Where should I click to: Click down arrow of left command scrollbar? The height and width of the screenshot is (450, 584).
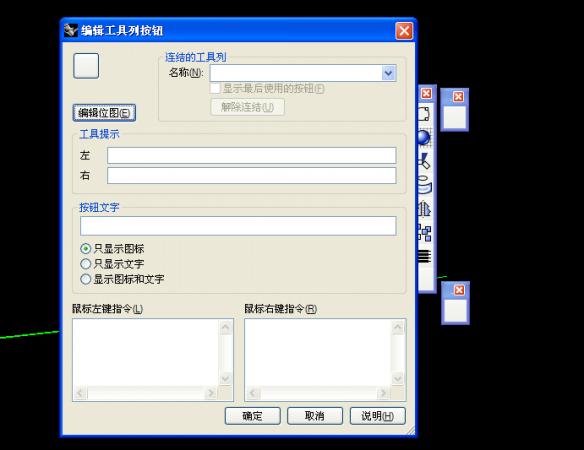225,379
